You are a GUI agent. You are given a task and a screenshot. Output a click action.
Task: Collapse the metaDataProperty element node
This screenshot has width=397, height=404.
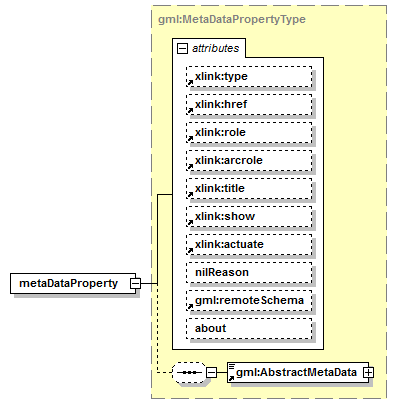click(136, 284)
